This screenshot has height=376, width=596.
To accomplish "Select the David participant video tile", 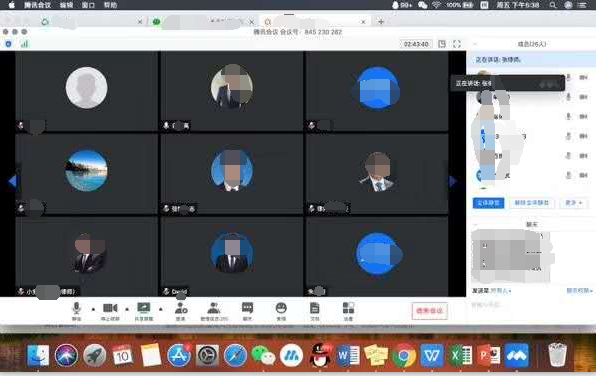I will click(x=231, y=257).
